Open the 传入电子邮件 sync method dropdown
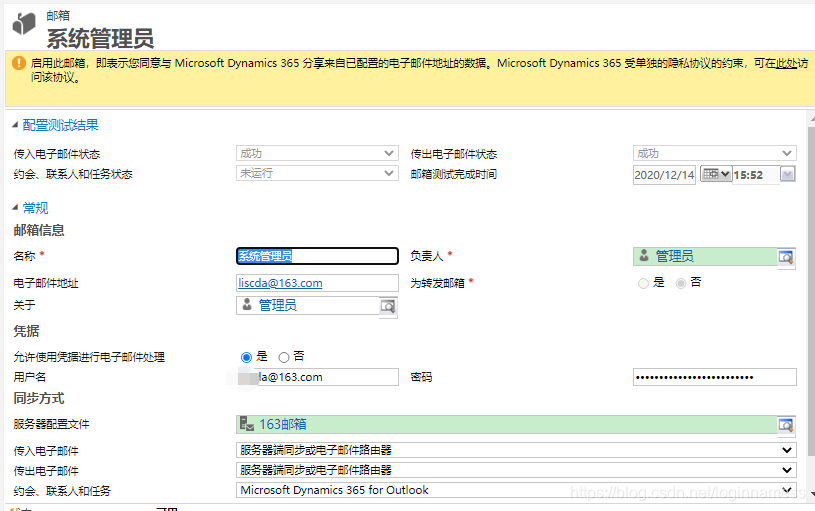Image resolution: width=815 pixels, height=511 pixels. pyautogui.click(x=516, y=450)
